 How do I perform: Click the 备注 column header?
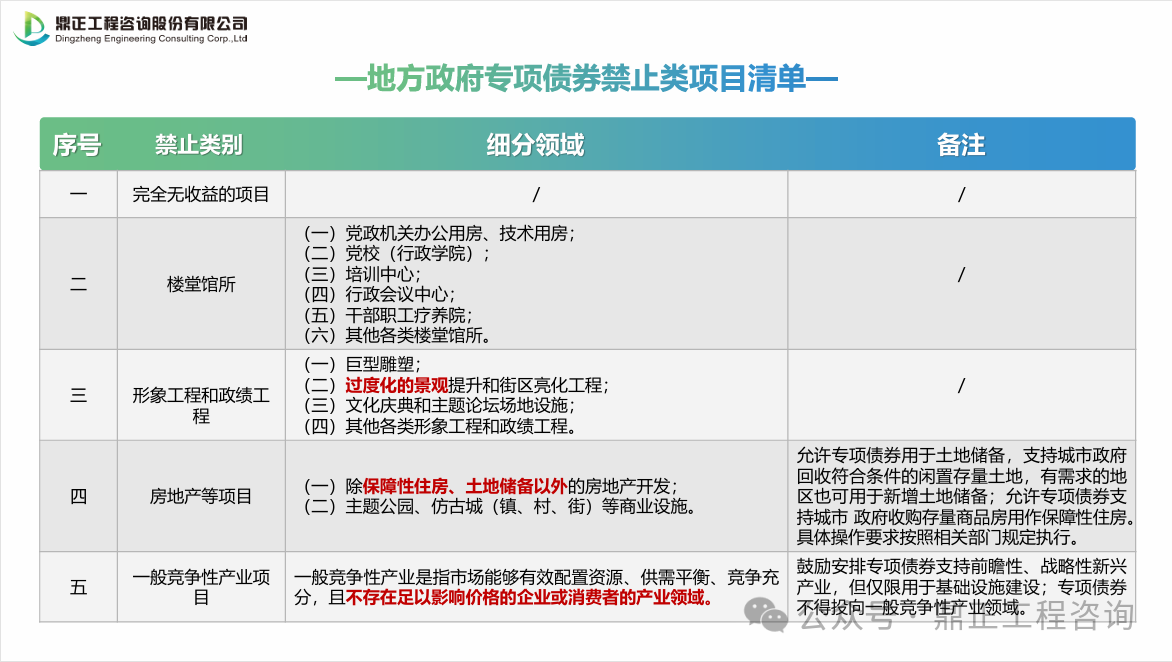pyautogui.click(x=960, y=145)
